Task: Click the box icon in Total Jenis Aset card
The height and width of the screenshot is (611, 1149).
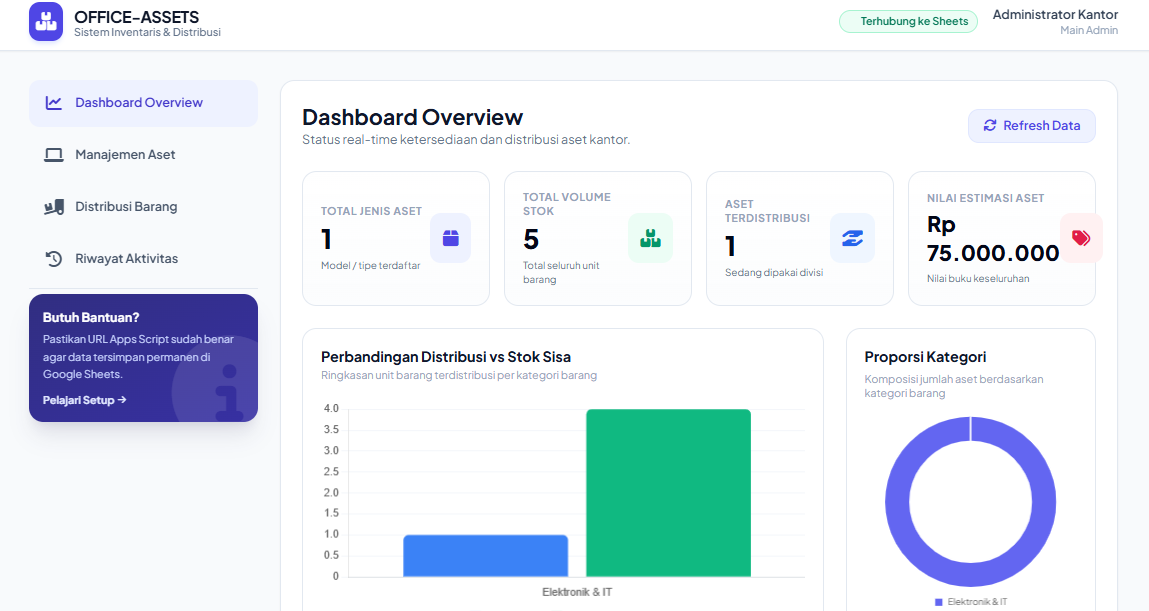Action: [x=451, y=238]
